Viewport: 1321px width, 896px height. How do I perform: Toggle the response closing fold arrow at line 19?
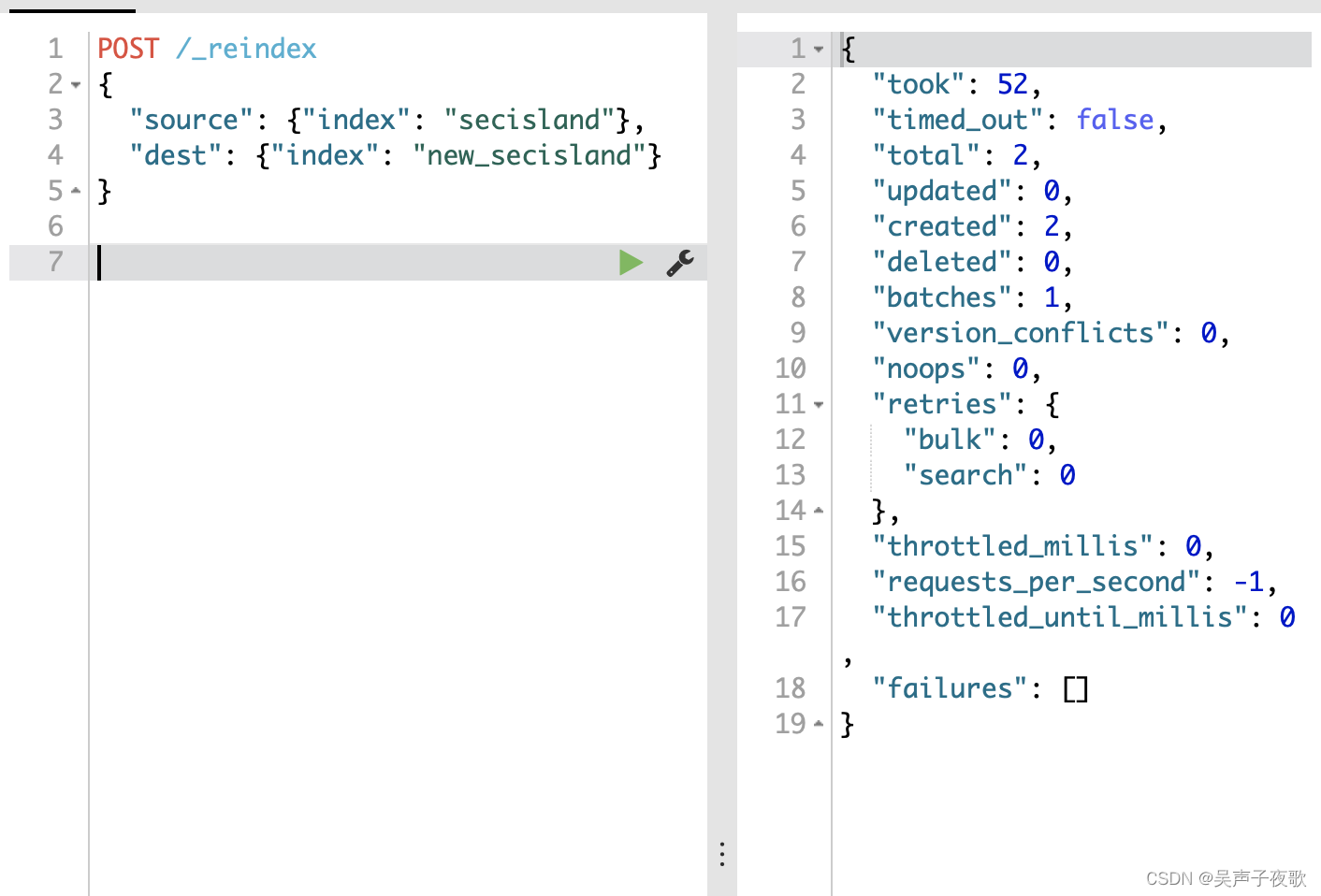pos(819,724)
